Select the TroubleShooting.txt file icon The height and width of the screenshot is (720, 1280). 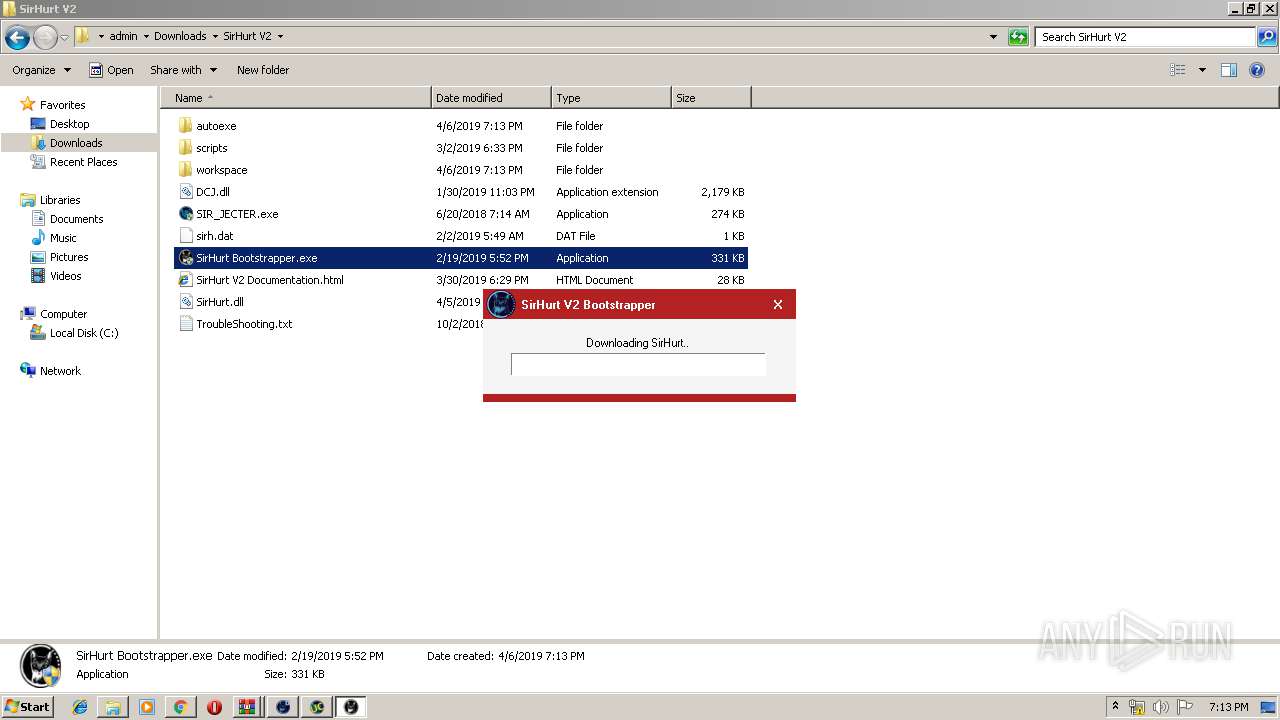(x=185, y=324)
